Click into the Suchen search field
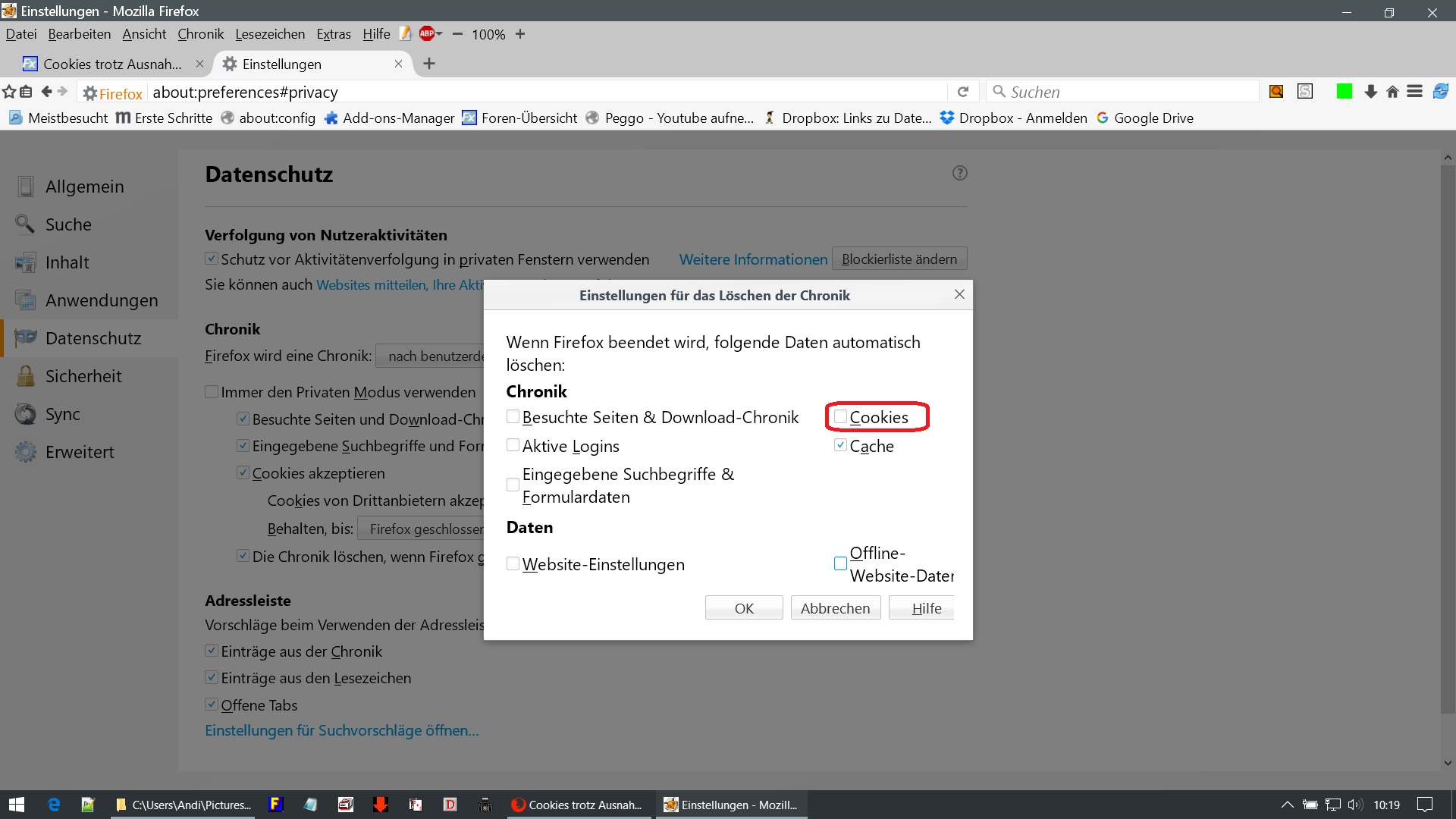This screenshot has width=1456, height=819. click(x=1122, y=92)
